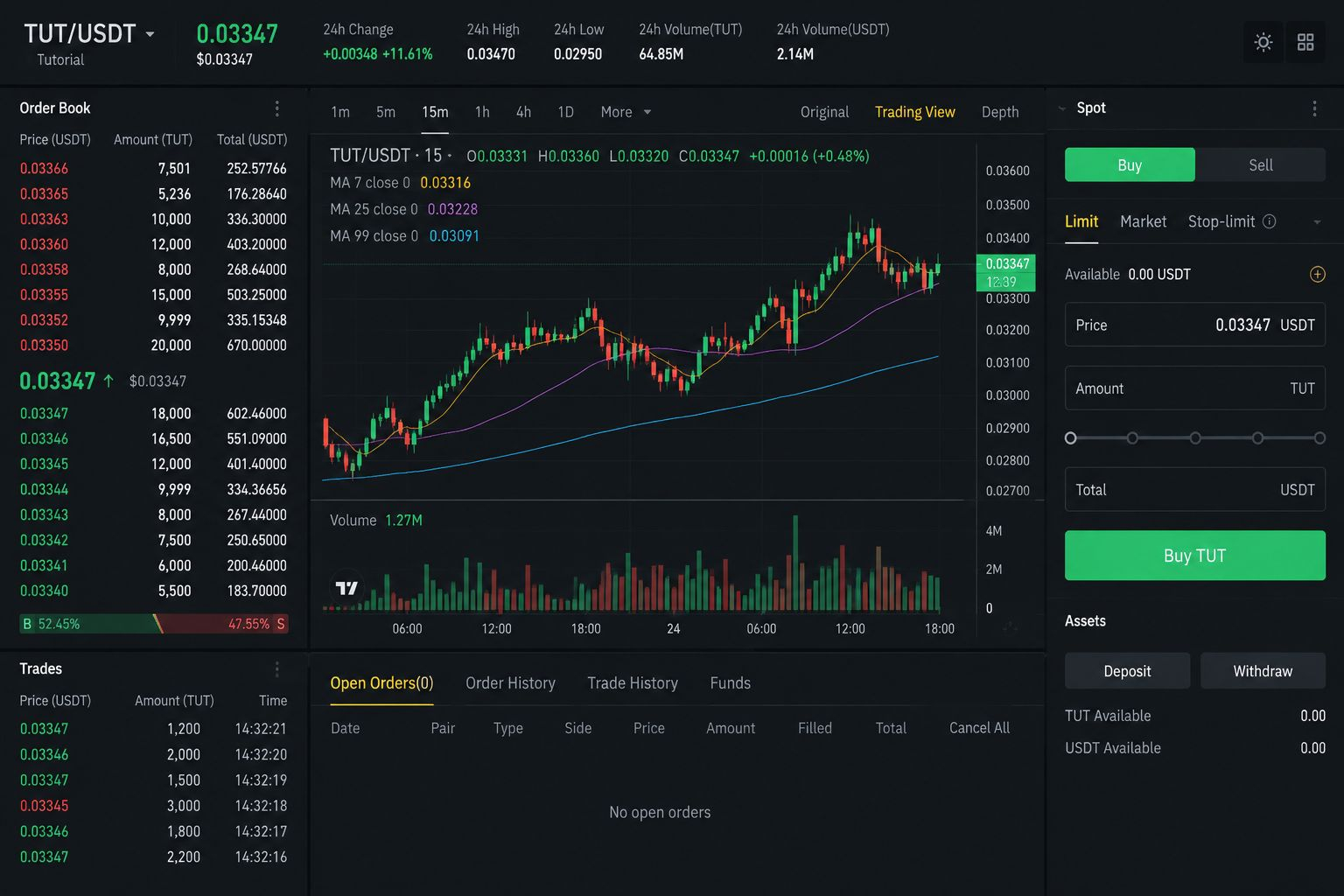Open the grid layout icon
This screenshot has width=1344, height=896.
1305,42
